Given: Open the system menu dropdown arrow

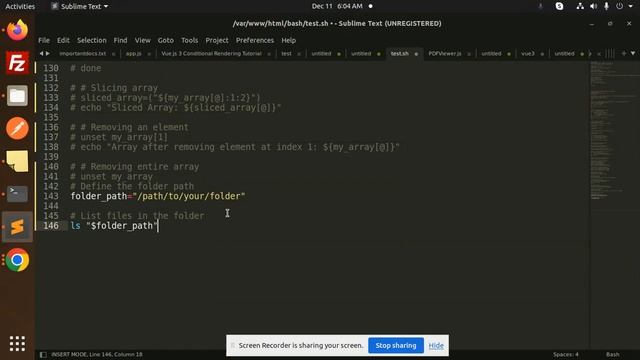Looking at the screenshot, I should coord(630,6).
